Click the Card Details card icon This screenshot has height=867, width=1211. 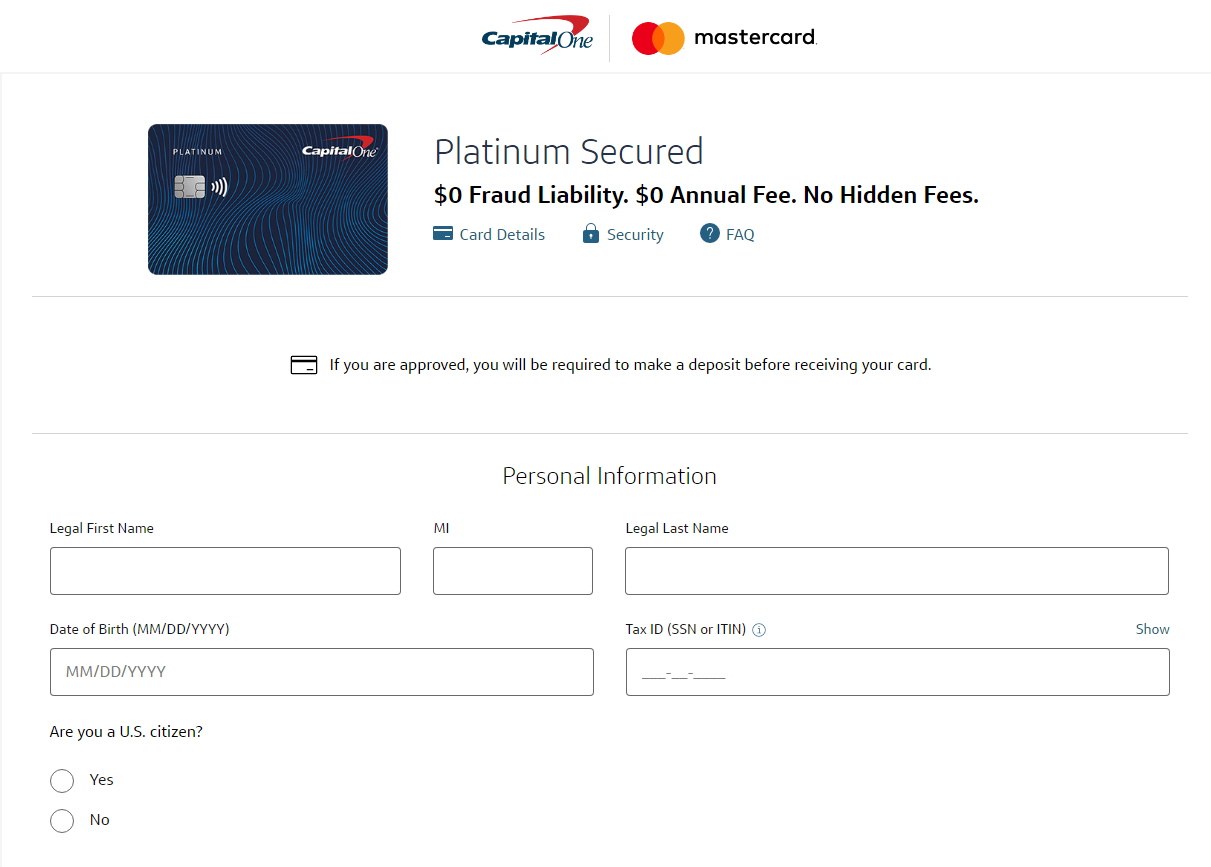pos(443,234)
